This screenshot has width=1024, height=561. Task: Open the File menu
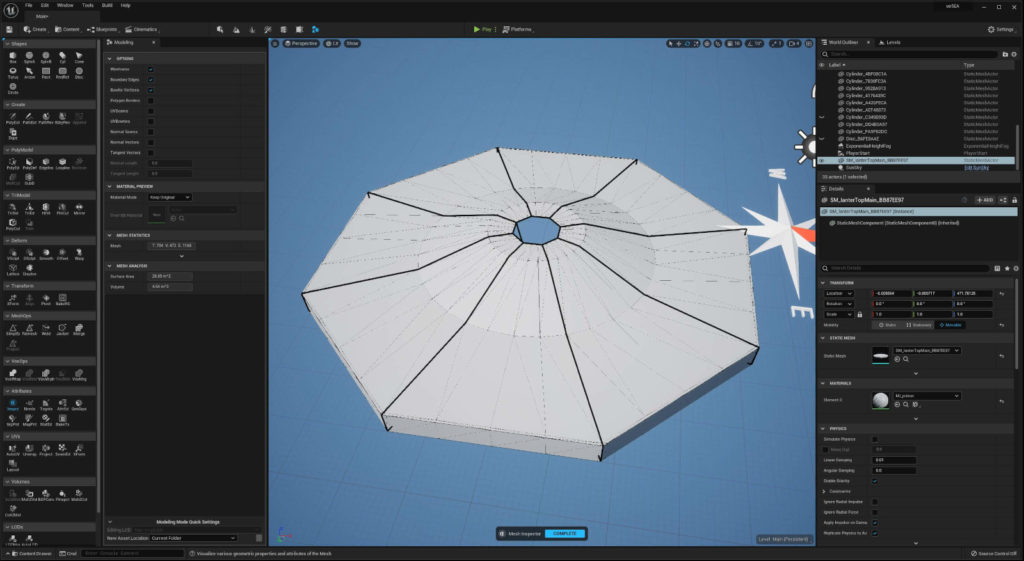[x=29, y=5]
